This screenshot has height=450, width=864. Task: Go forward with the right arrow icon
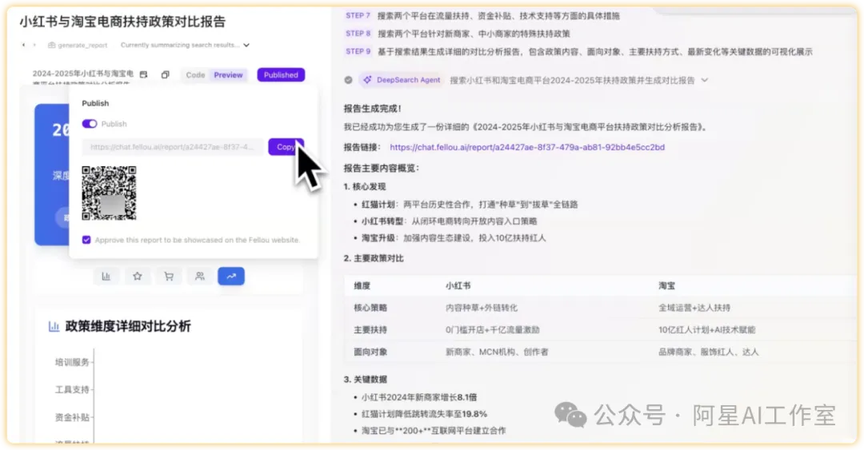click(34, 45)
